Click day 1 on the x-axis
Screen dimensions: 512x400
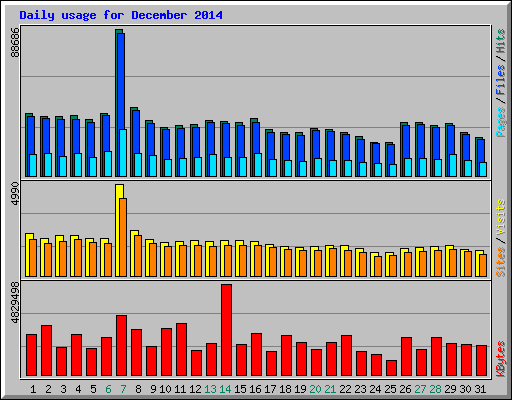coord(33,389)
